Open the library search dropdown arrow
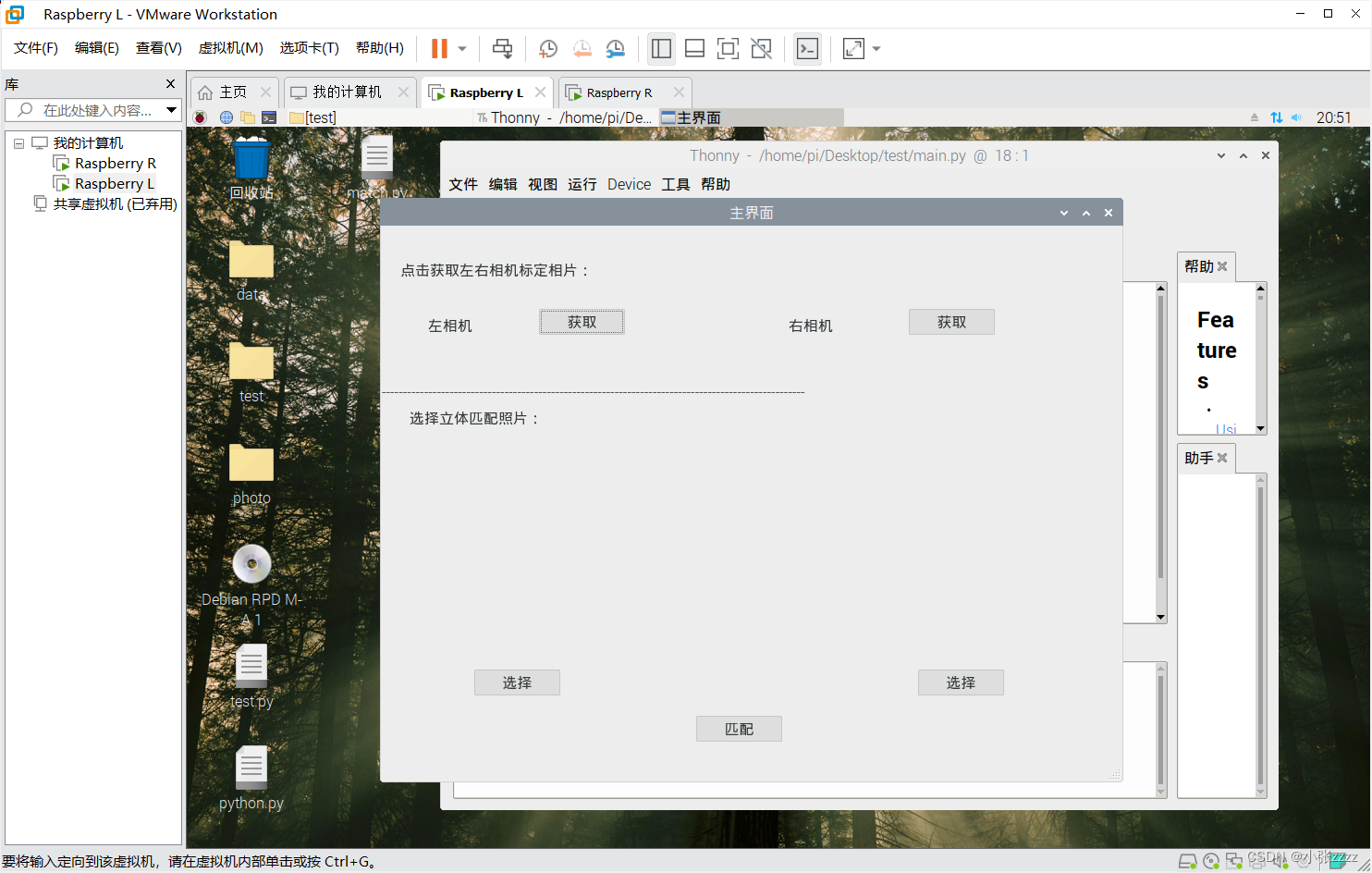The image size is (1372, 873). point(171,110)
